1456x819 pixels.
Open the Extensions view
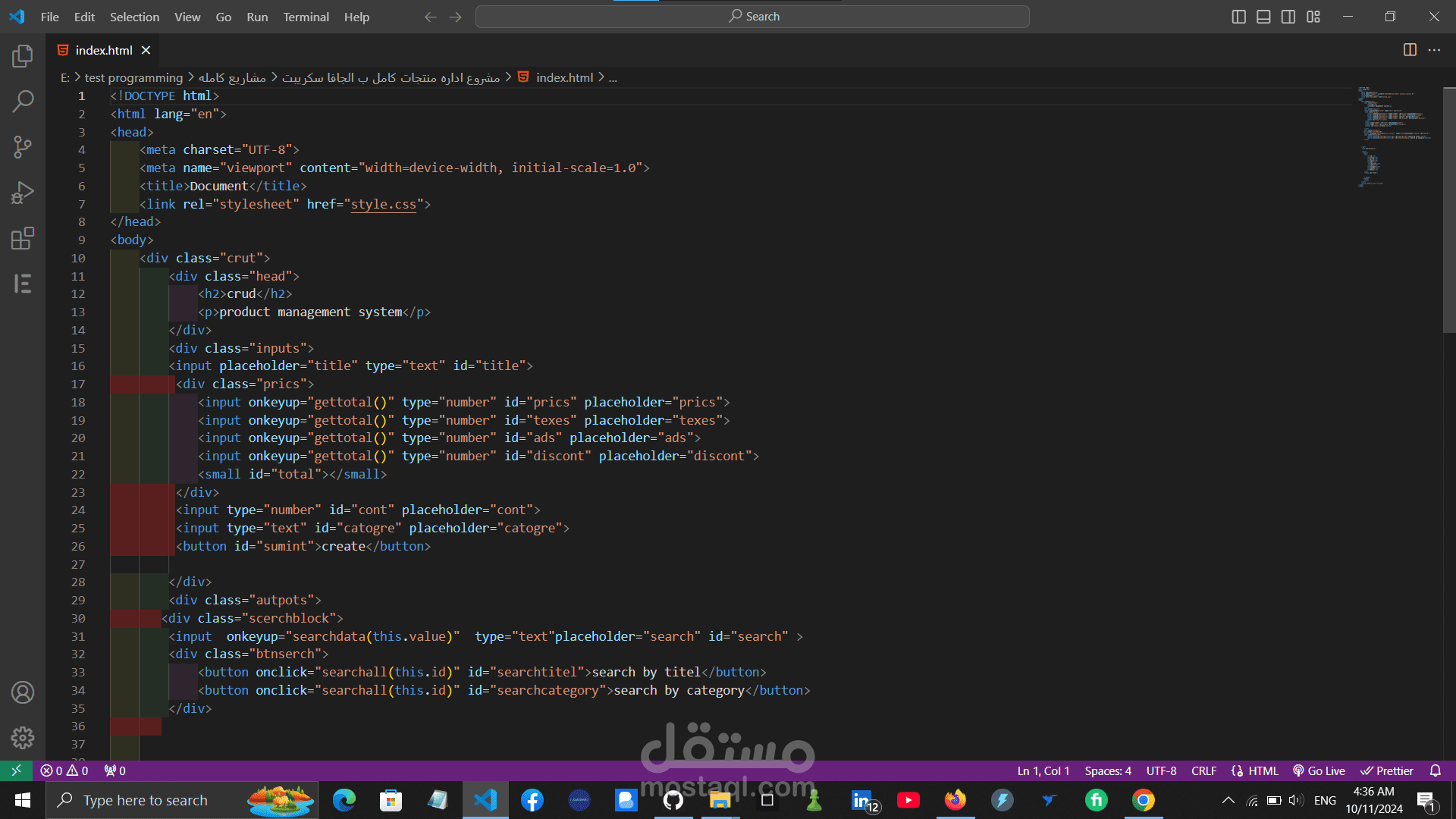pyautogui.click(x=23, y=238)
